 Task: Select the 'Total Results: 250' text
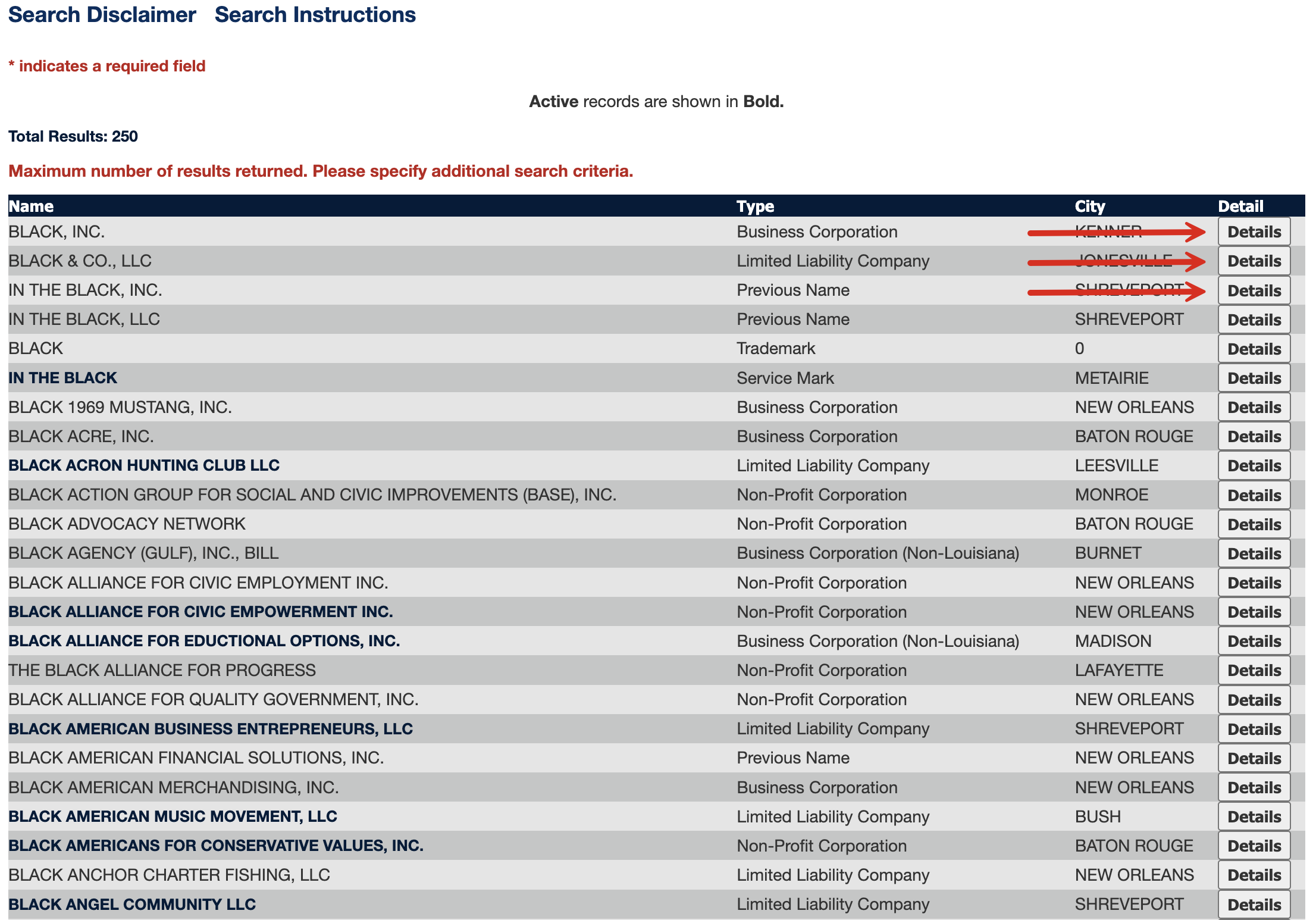click(73, 136)
